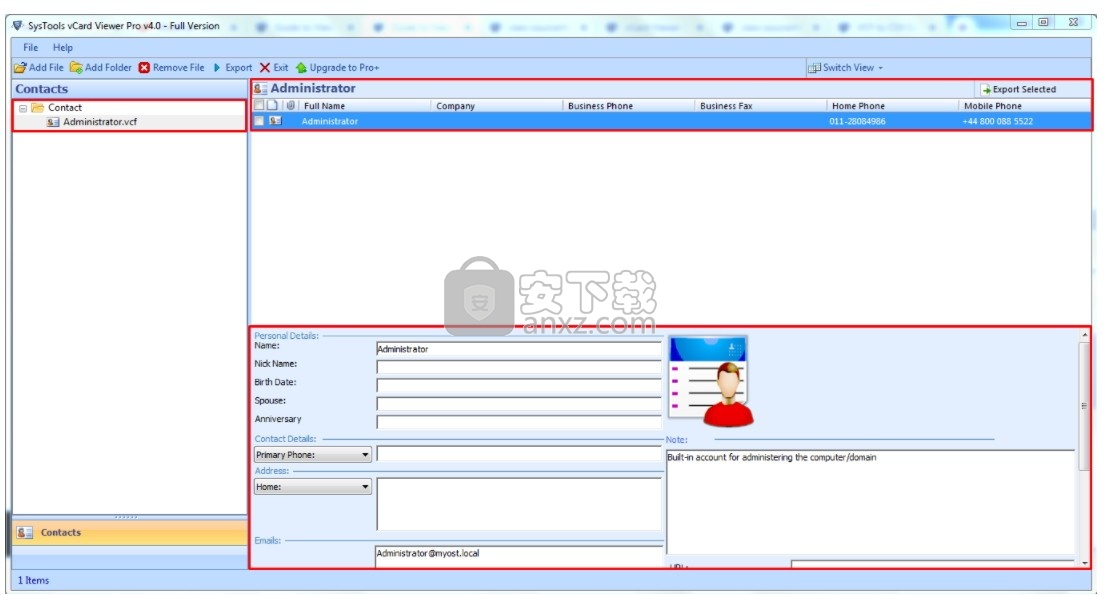The height and width of the screenshot is (595, 1105).
Task: Click Upgrade to Pro+ label
Action: tap(344, 68)
